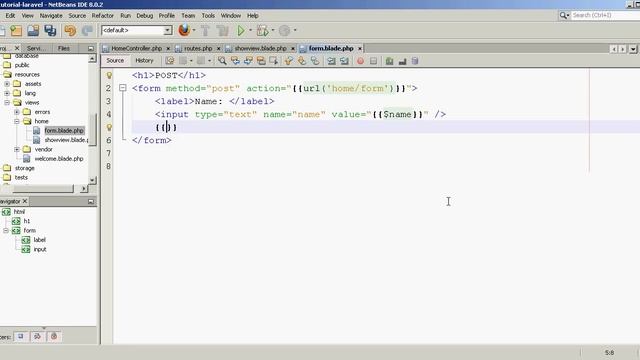Click Next Bookmark icon
The height and width of the screenshot is (360, 640).
tap(302, 61)
